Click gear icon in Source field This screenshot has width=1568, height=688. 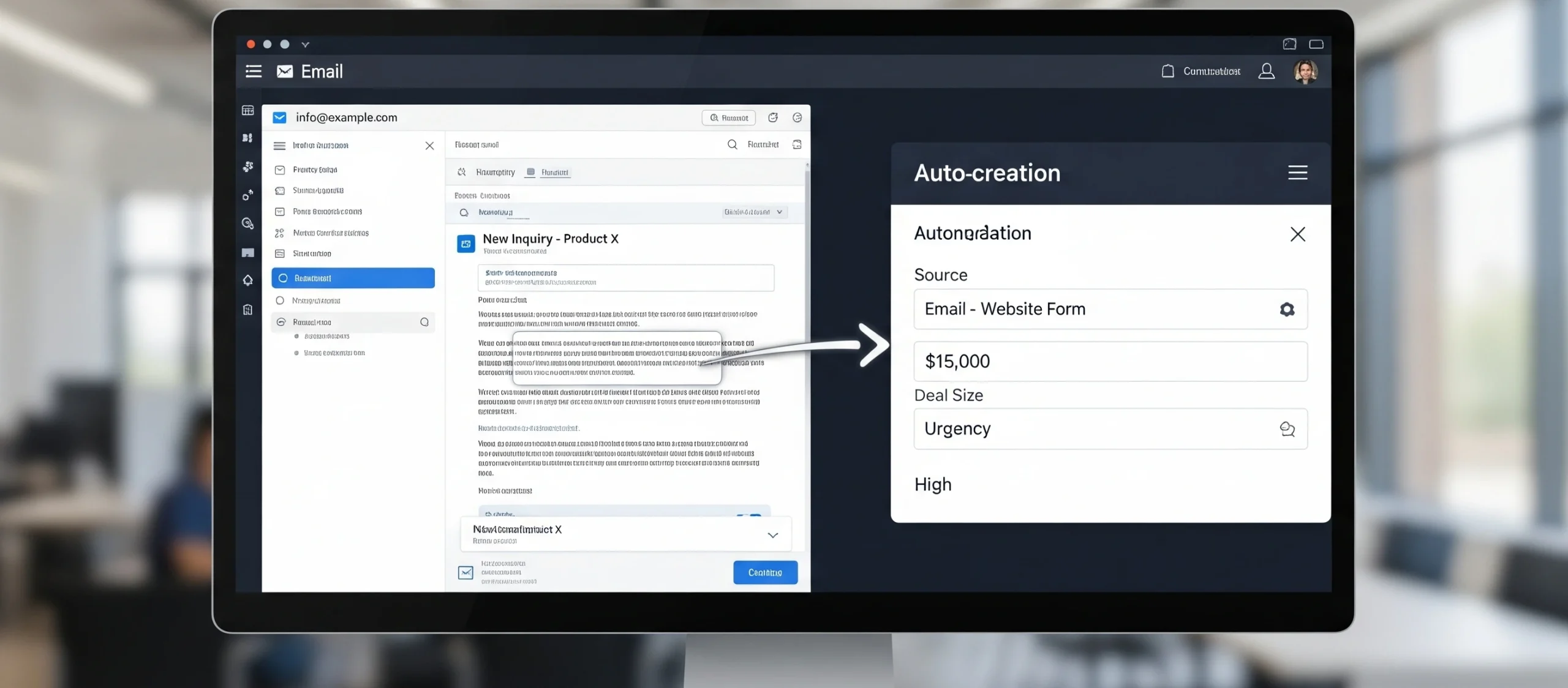[1287, 310]
